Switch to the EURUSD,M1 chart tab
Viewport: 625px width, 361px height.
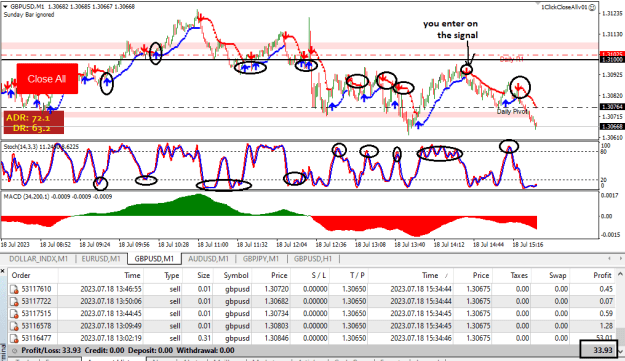click(x=101, y=259)
